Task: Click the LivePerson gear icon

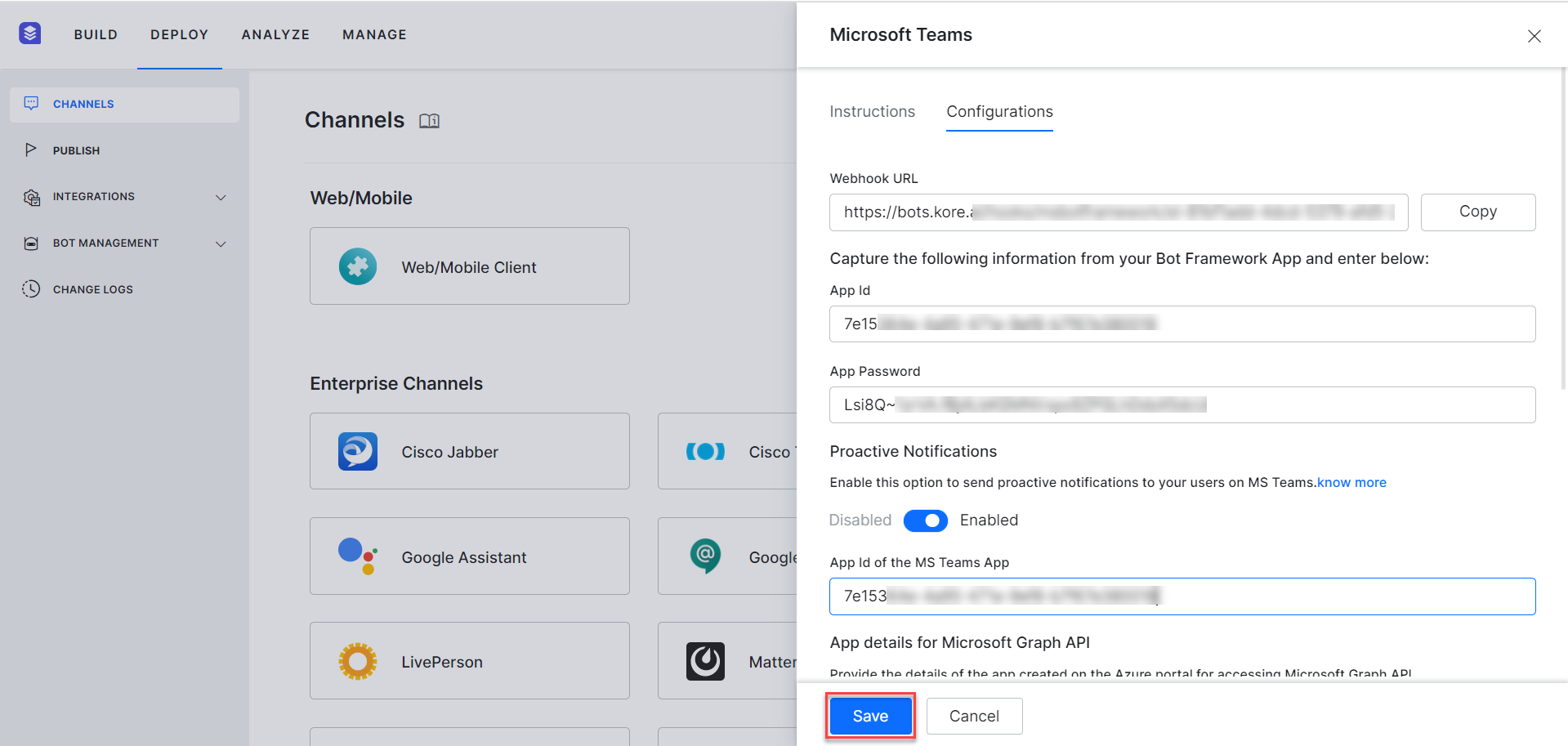Action: click(357, 661)
